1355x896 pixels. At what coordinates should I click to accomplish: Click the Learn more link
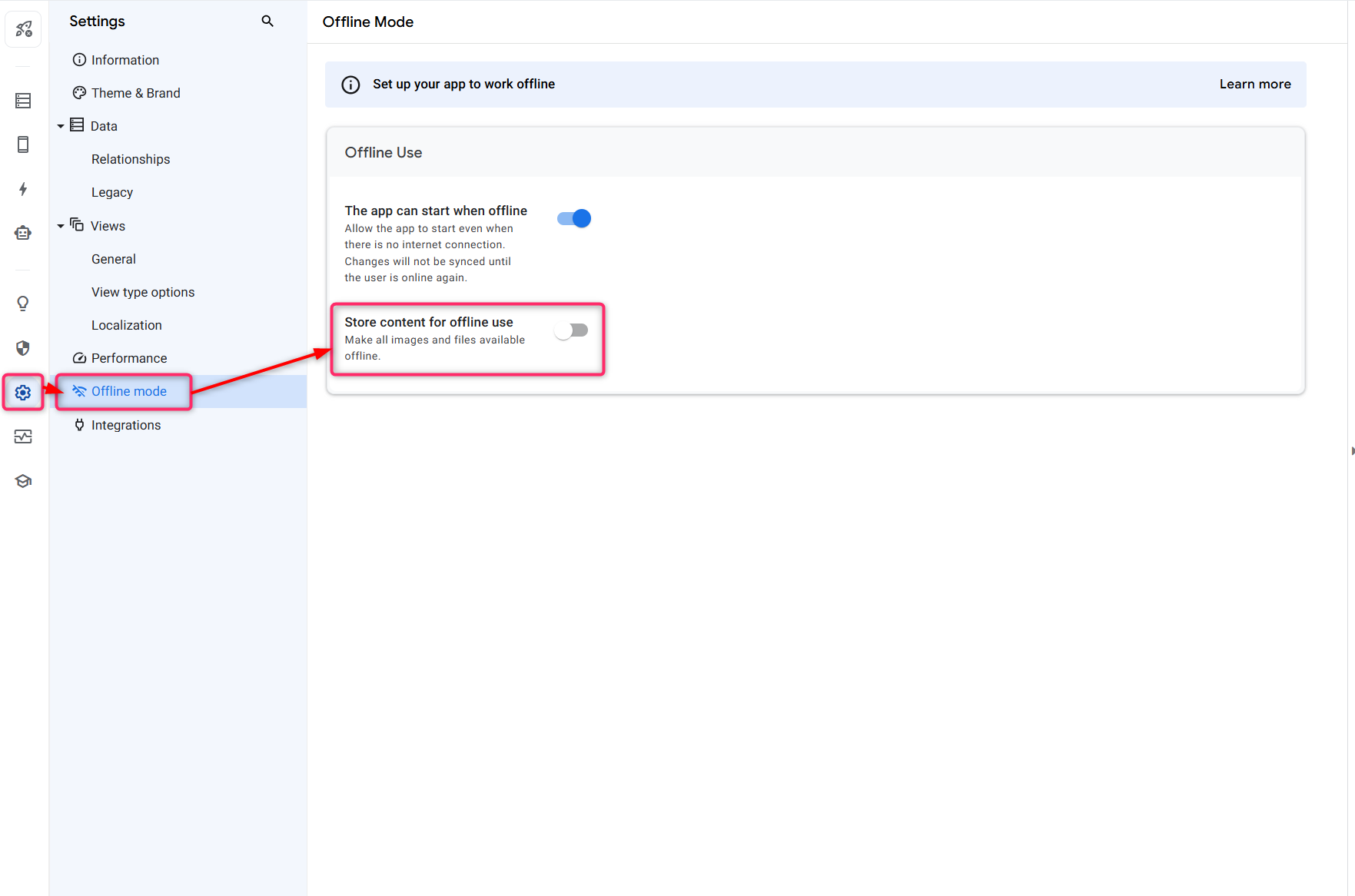coord(1254,84)
